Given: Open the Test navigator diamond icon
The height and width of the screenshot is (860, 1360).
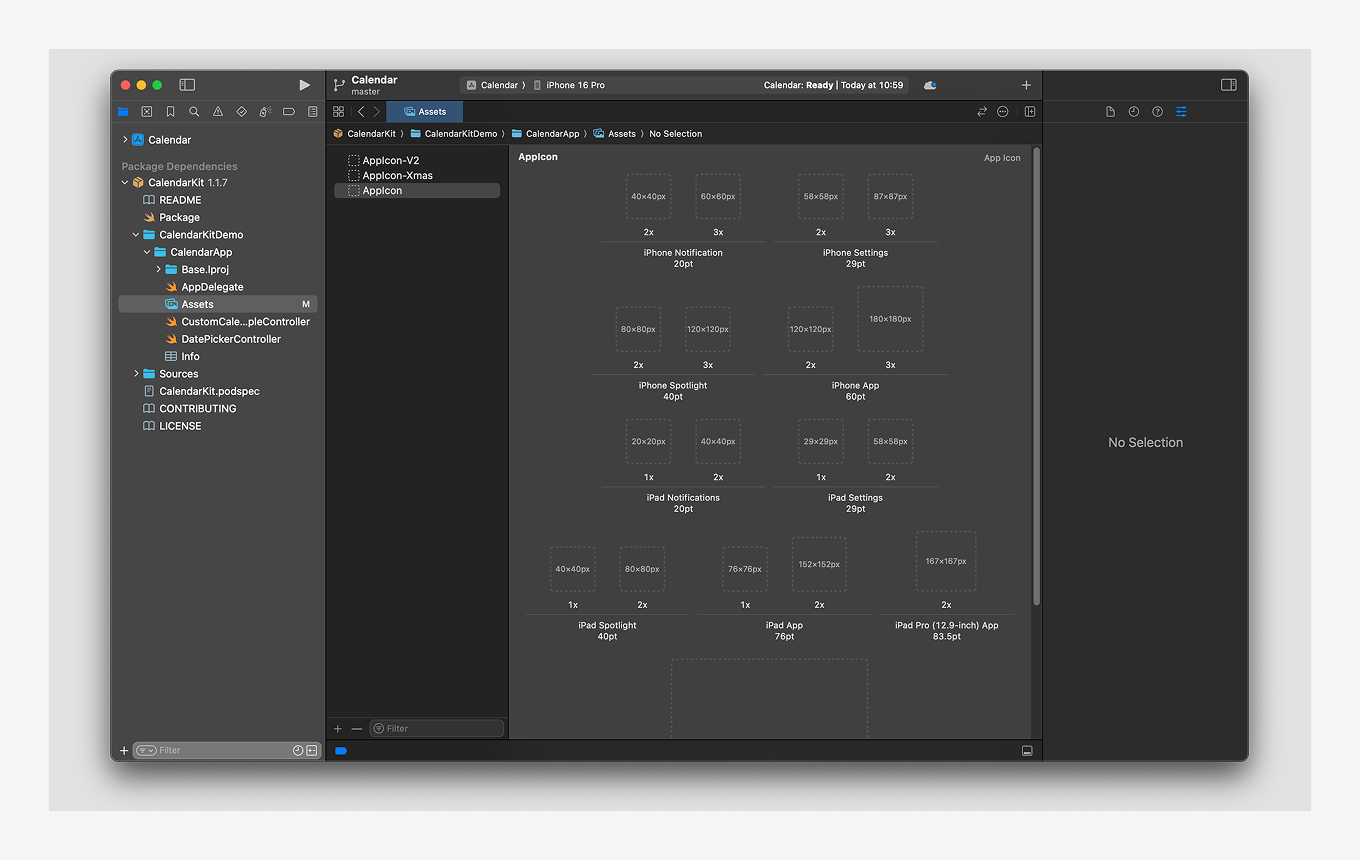Looking at the screenshot, I should [241, 112].
